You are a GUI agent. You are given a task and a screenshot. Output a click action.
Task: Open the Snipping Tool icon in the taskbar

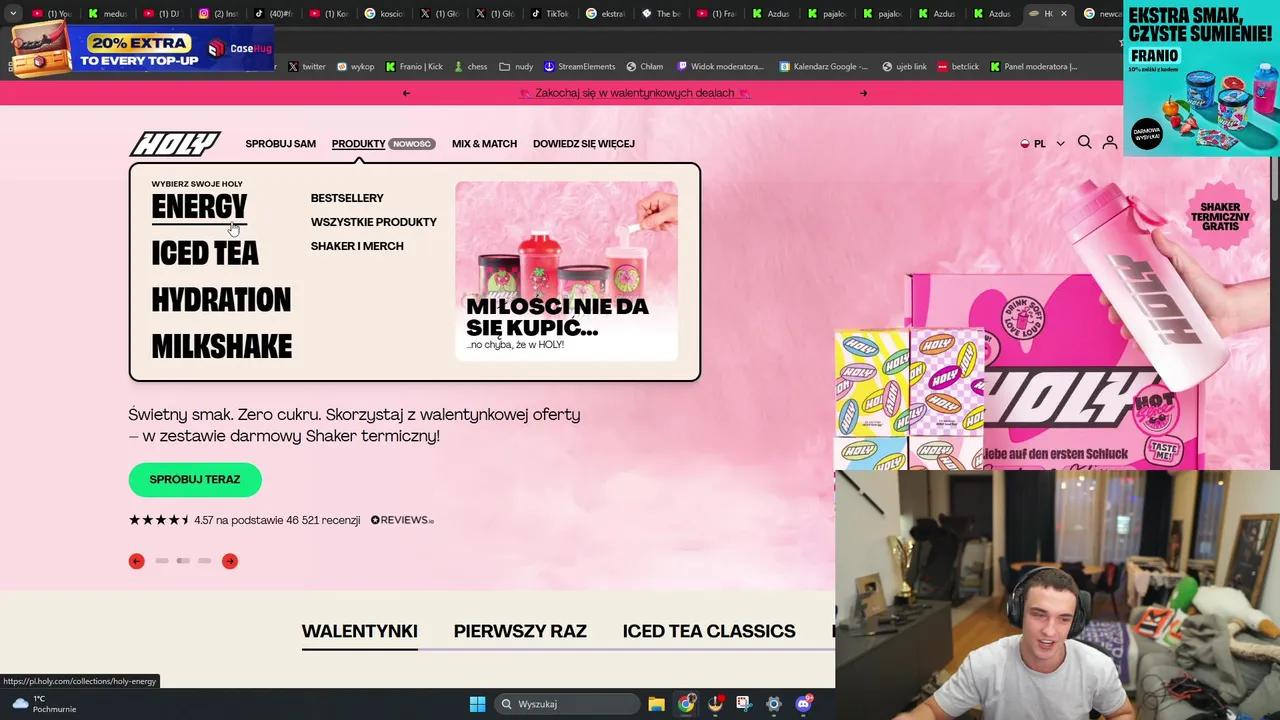tap(743, 704)
